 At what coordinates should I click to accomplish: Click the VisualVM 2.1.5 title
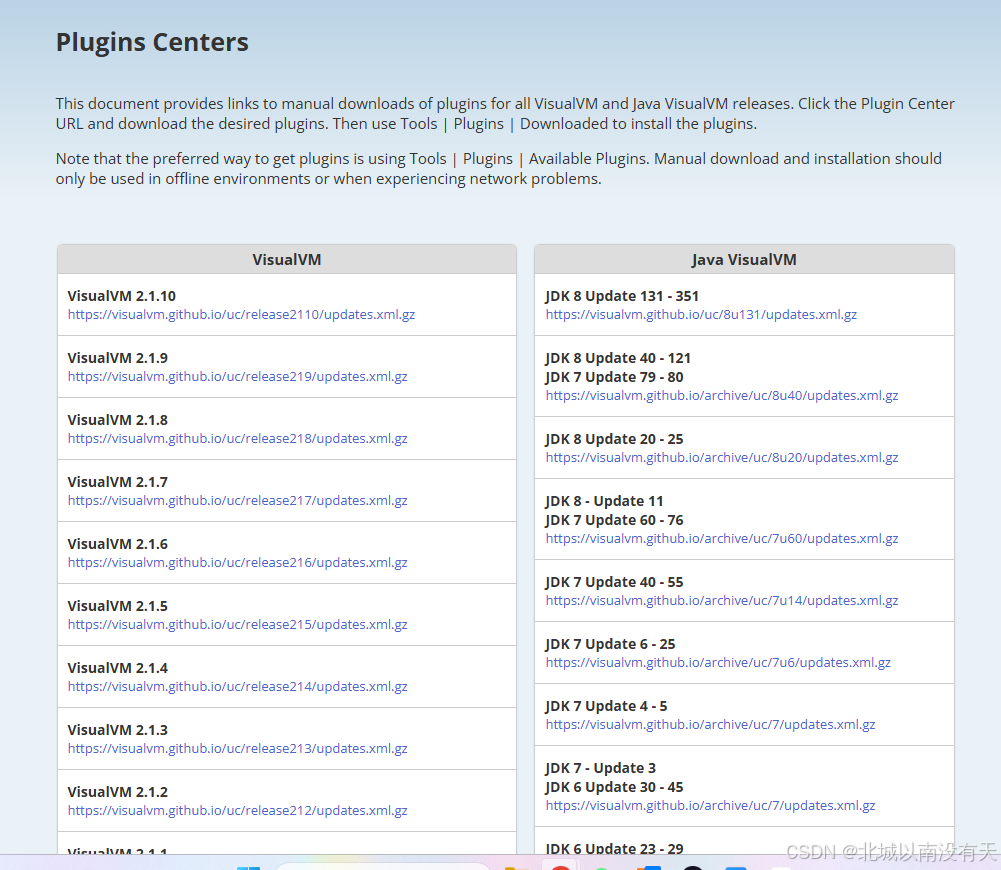[117, 606]
